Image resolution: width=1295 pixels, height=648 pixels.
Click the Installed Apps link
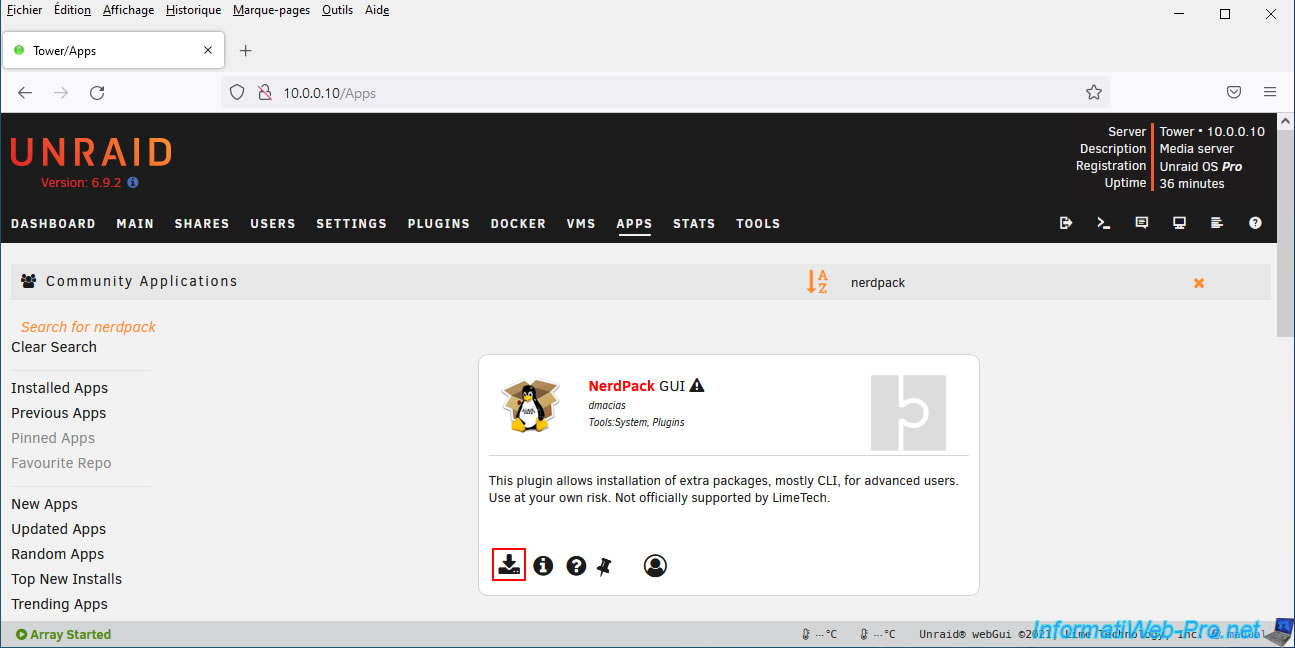point(59,388)
